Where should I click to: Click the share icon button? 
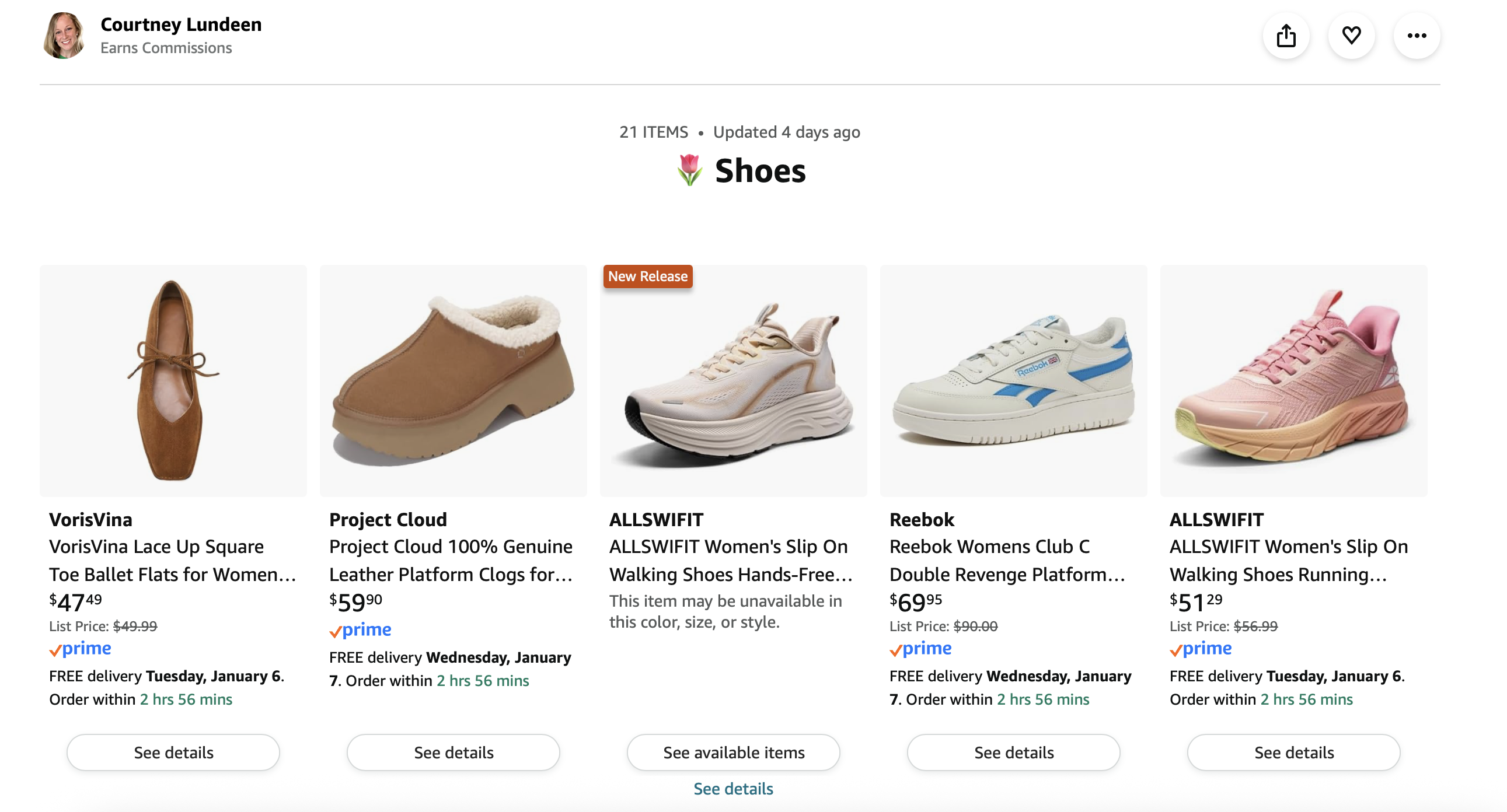(1286, 36)
